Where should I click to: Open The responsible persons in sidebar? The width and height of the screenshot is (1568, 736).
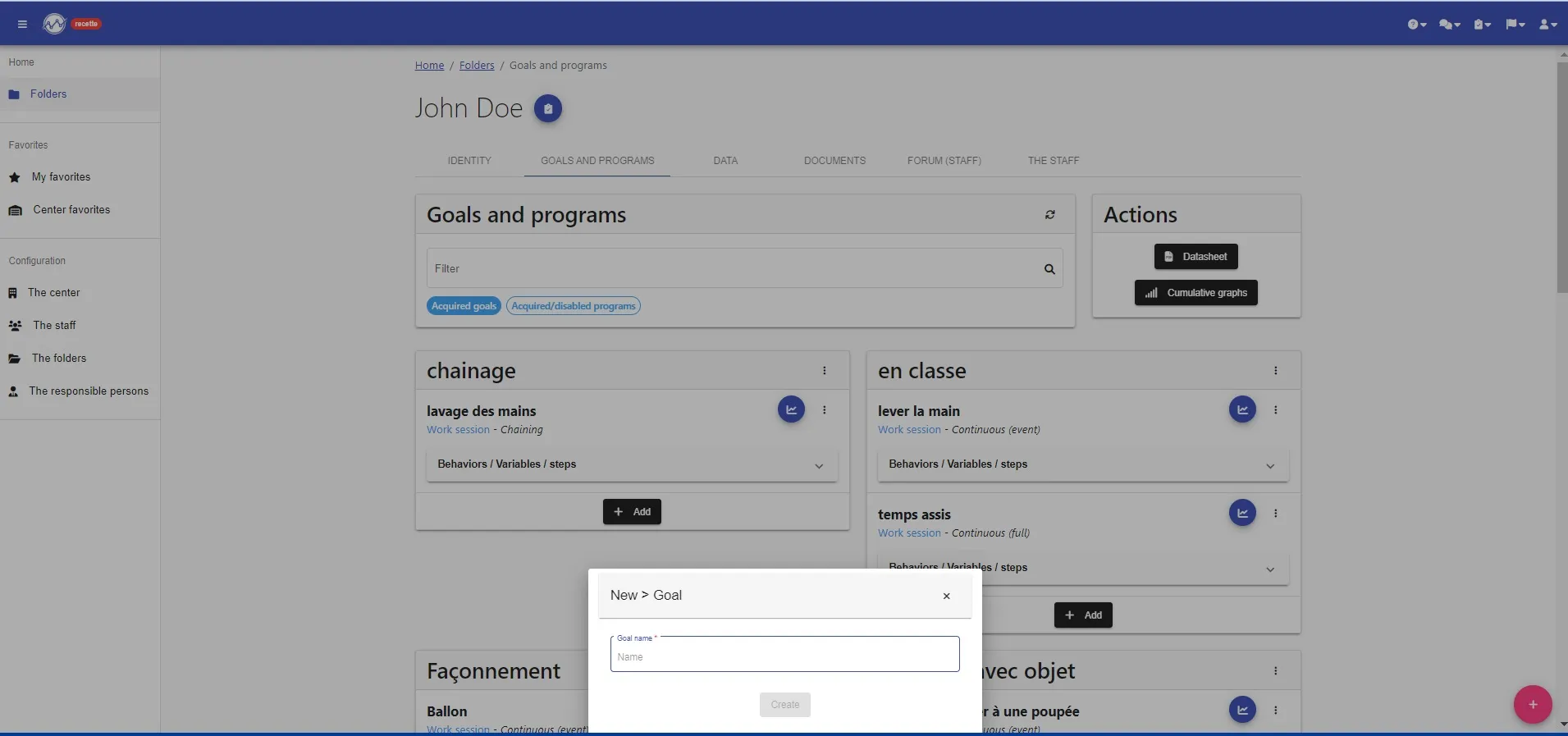click(80, 391)
